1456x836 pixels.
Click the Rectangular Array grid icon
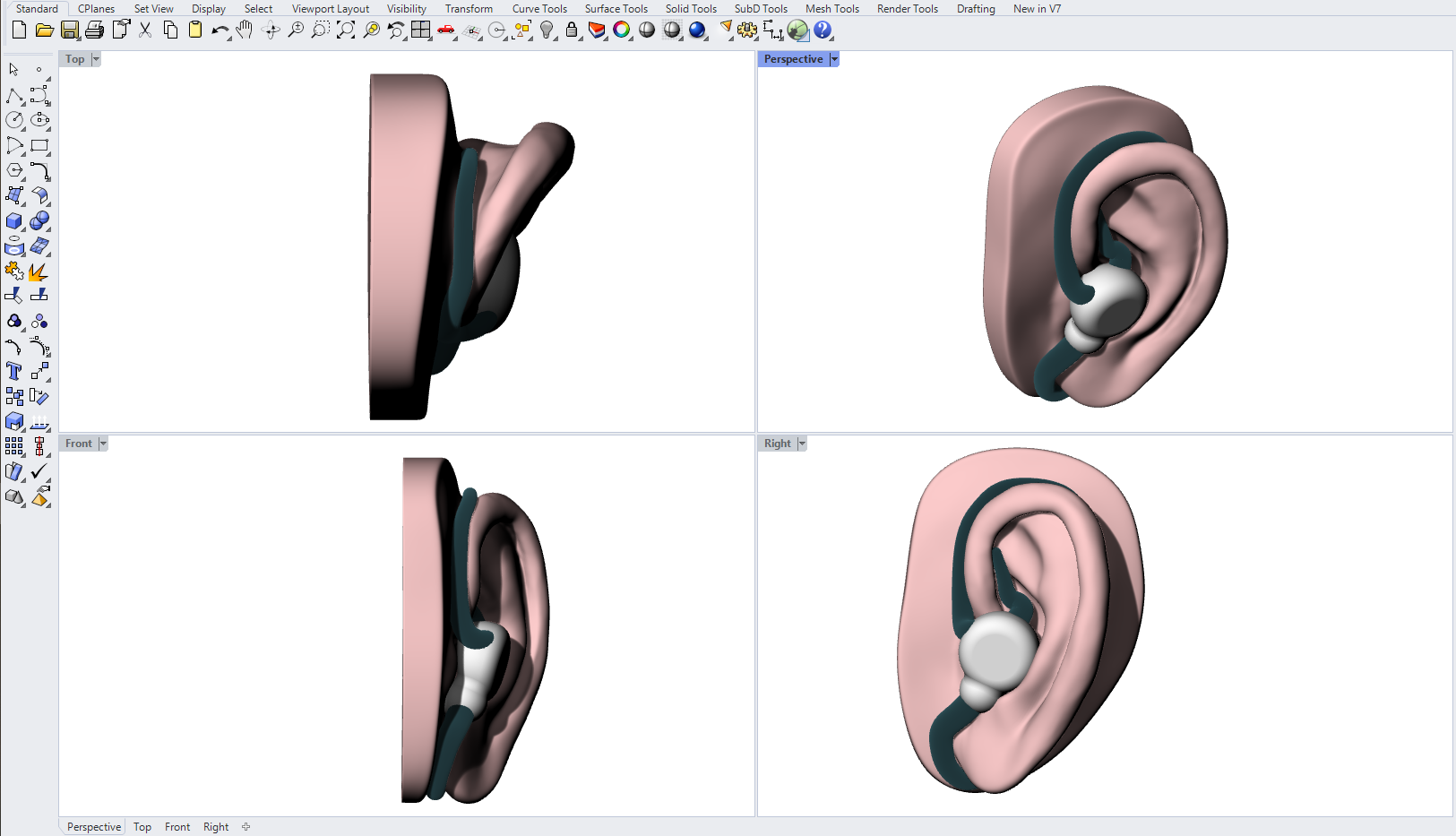[14, 446]
